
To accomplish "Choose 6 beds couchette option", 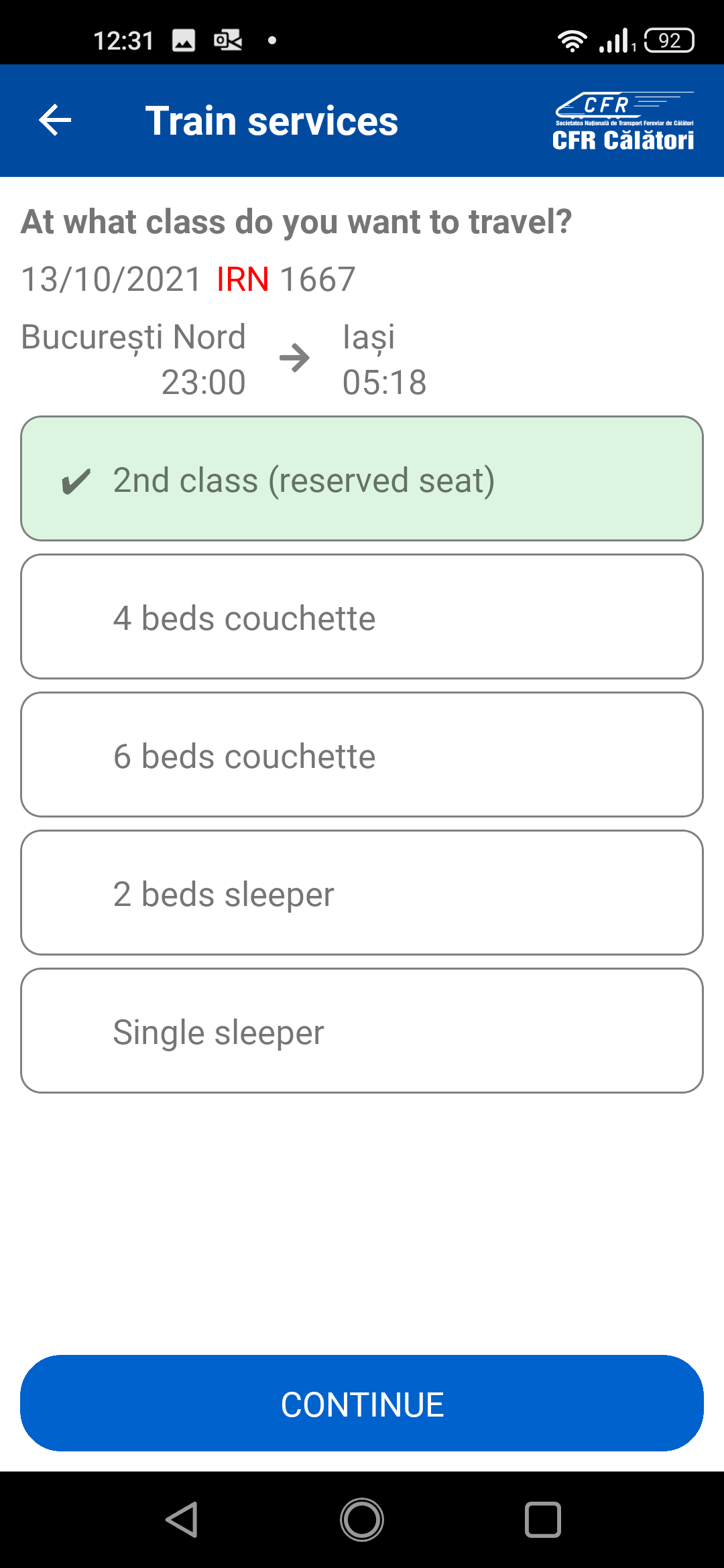I will point(362,755).
